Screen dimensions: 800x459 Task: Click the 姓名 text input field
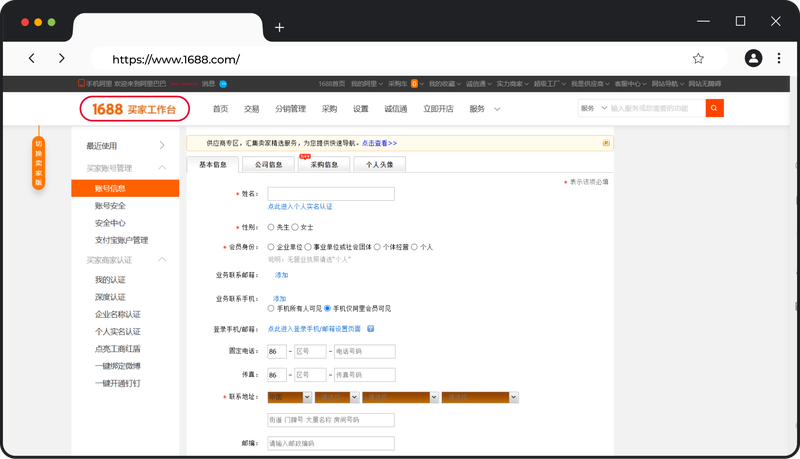(331, 194)
